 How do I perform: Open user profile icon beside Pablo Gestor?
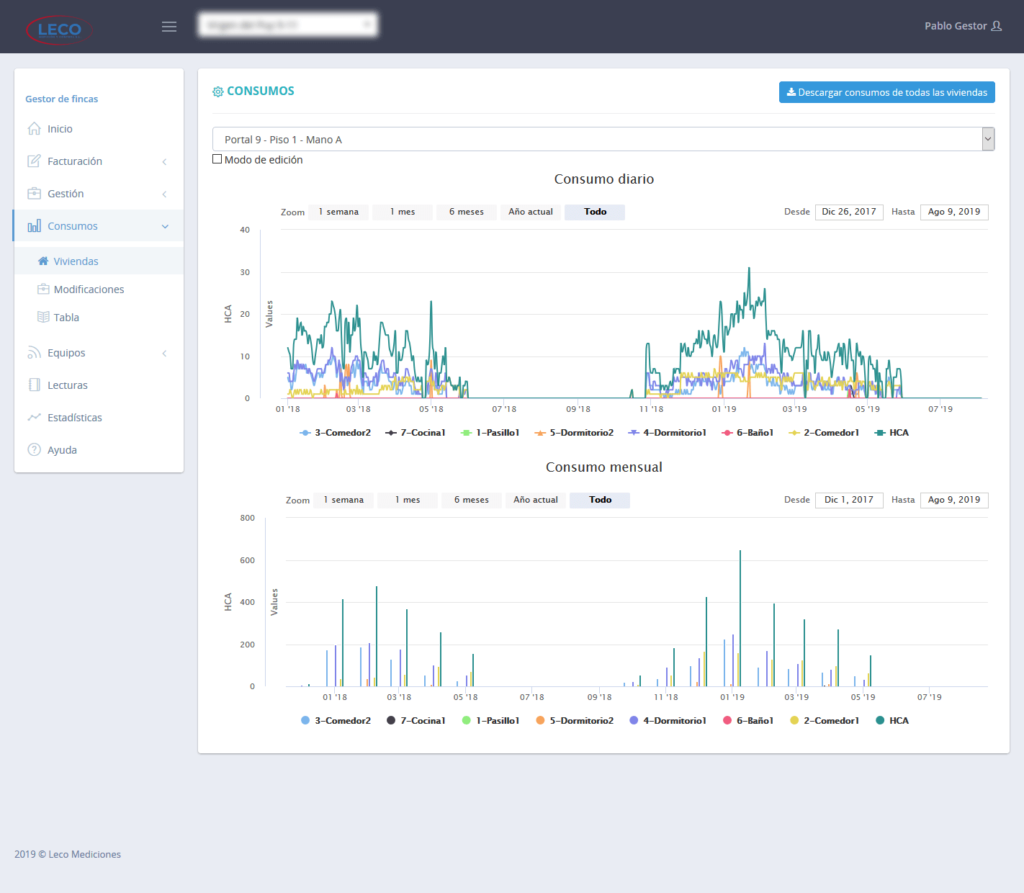[995, 26]
